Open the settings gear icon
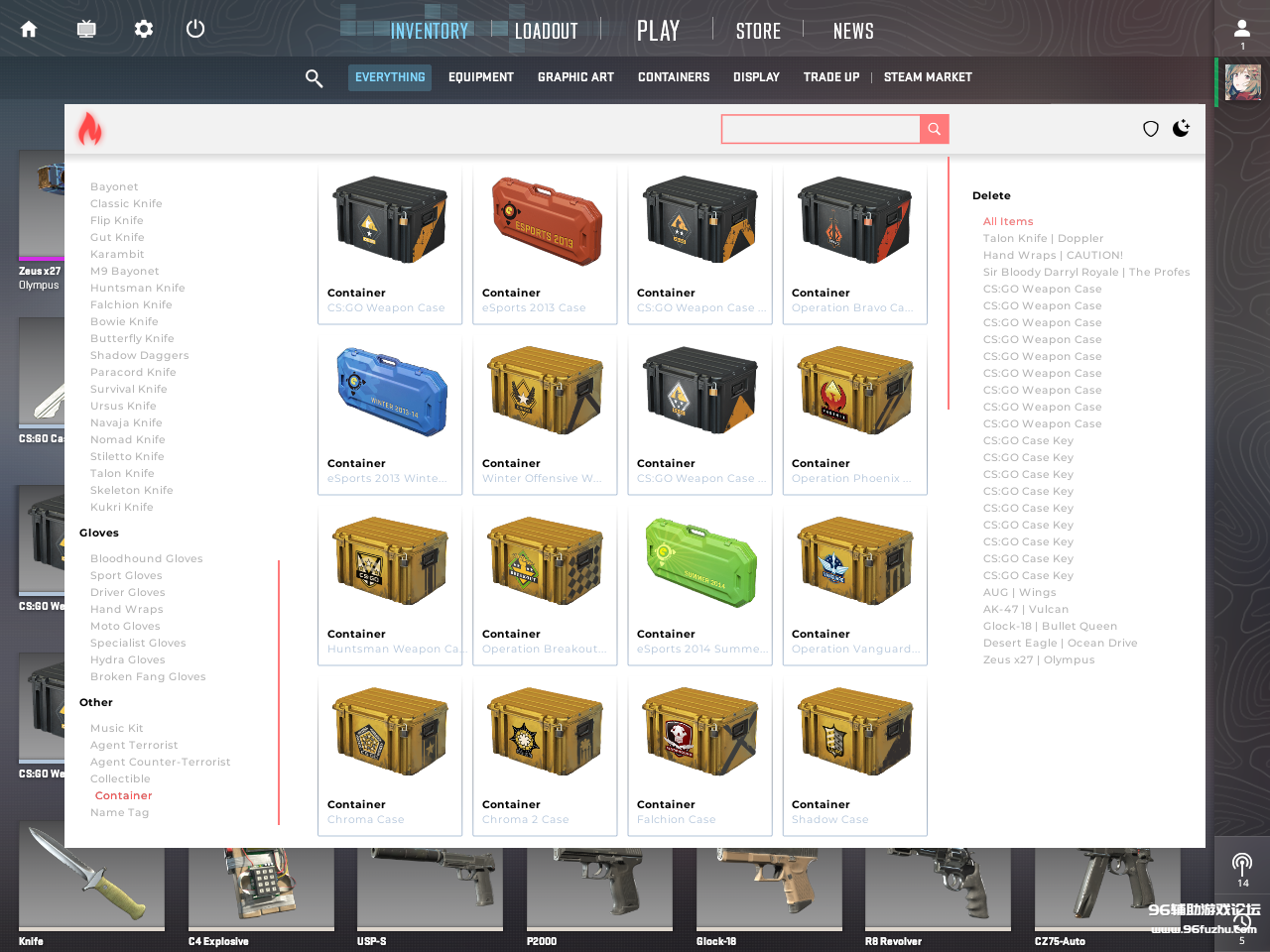This screenshot has height=952, width=1270. (144, 29)
